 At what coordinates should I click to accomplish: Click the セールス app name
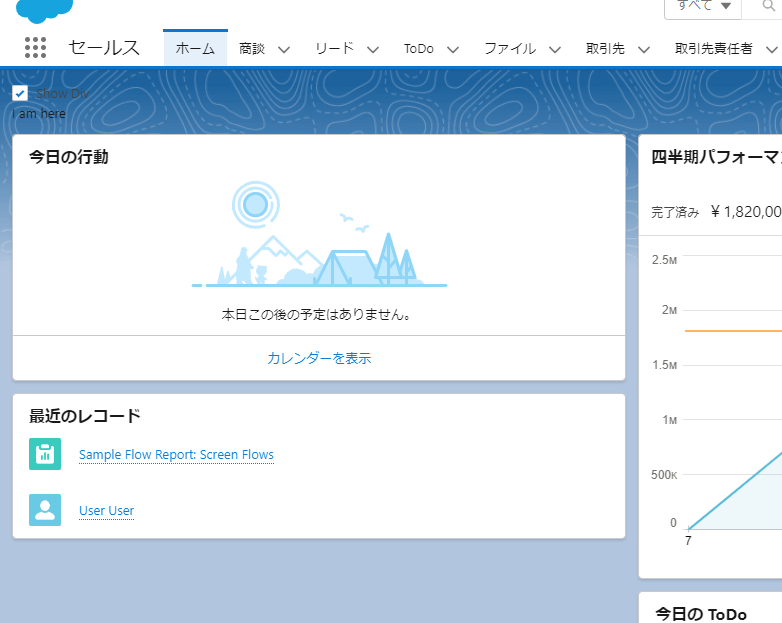point(104,48)
